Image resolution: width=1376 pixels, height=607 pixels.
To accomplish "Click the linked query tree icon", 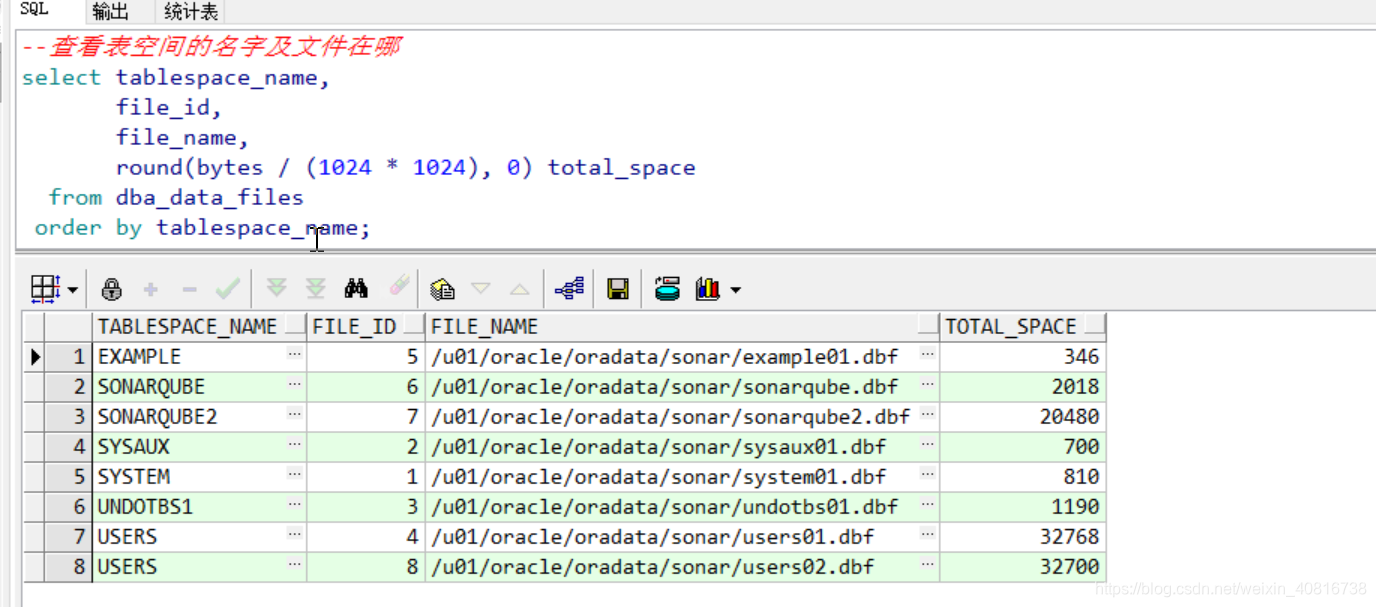I will coord(569,289).
